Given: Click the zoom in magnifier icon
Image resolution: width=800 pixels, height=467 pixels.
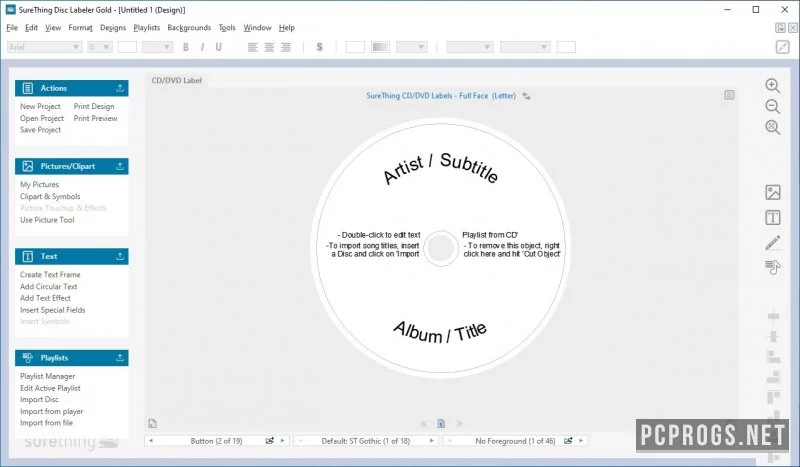Looking at the screenshot, I should pos(772,86).
